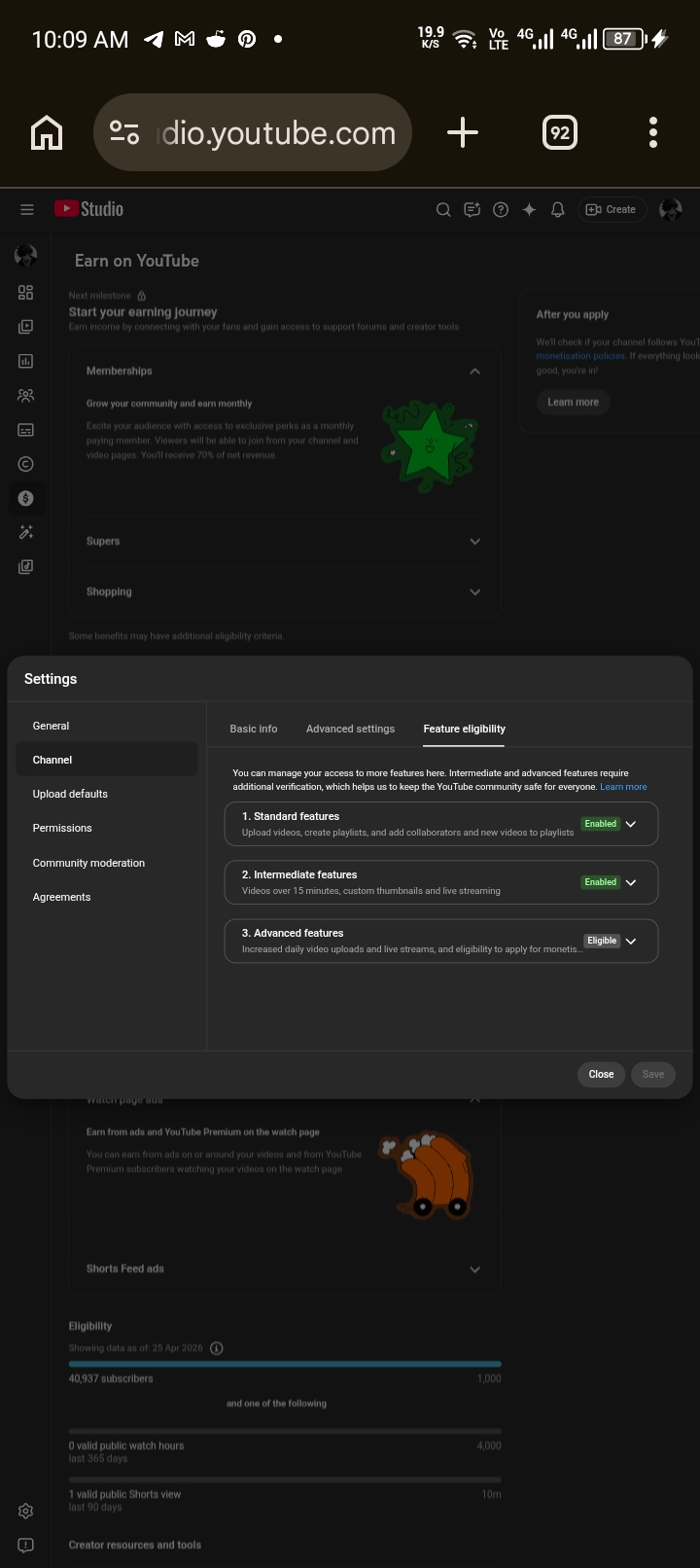Screen dimensions: 700x1568
Task: Select General in Settings
Action: click(x=107, y=726)
